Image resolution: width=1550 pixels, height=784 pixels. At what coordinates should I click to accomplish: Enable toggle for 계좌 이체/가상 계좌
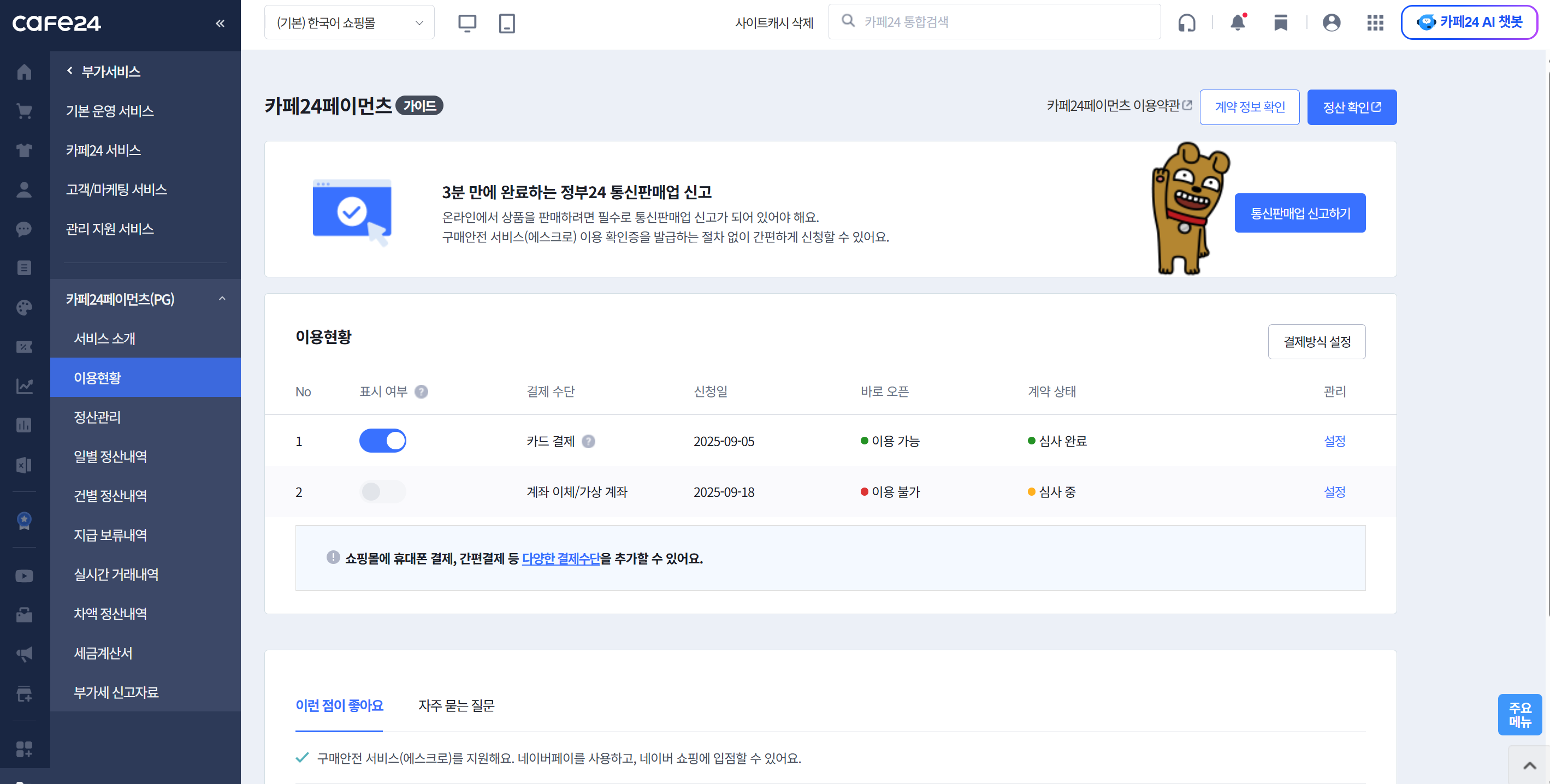pyautogui.click(x=383, y=491)
